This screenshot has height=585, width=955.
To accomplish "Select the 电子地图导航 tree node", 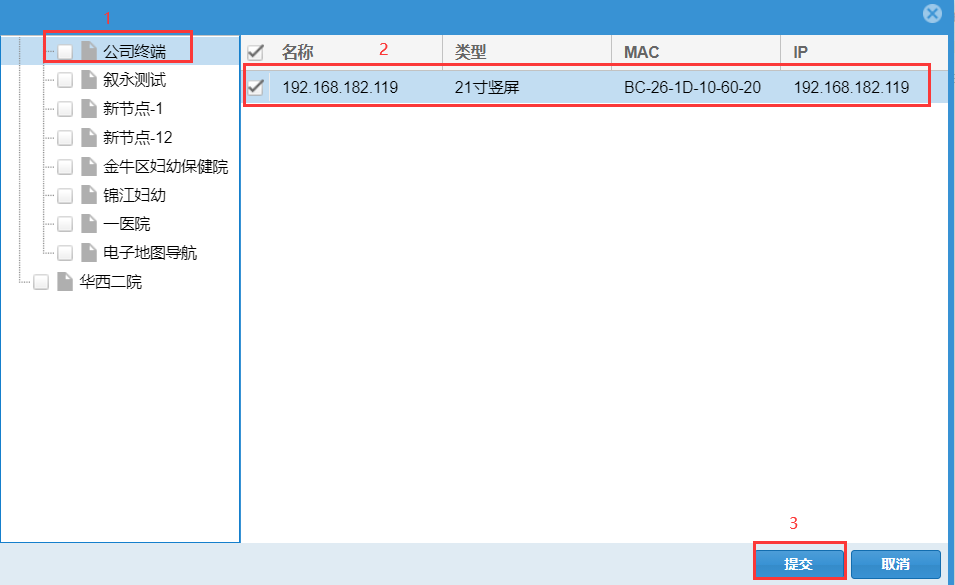I will (150, 253).
